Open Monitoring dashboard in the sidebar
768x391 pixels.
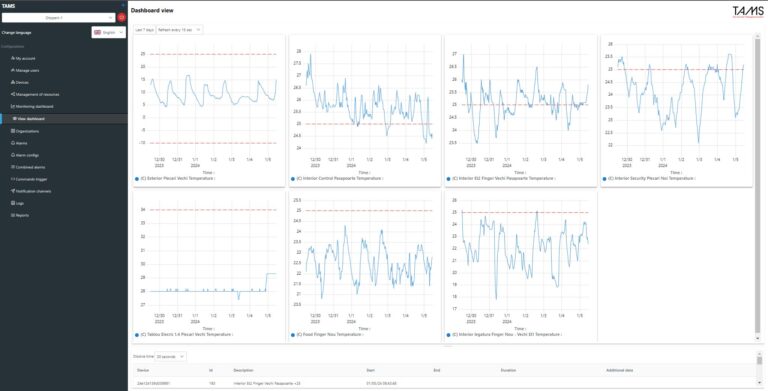click(x=32, y=106)
